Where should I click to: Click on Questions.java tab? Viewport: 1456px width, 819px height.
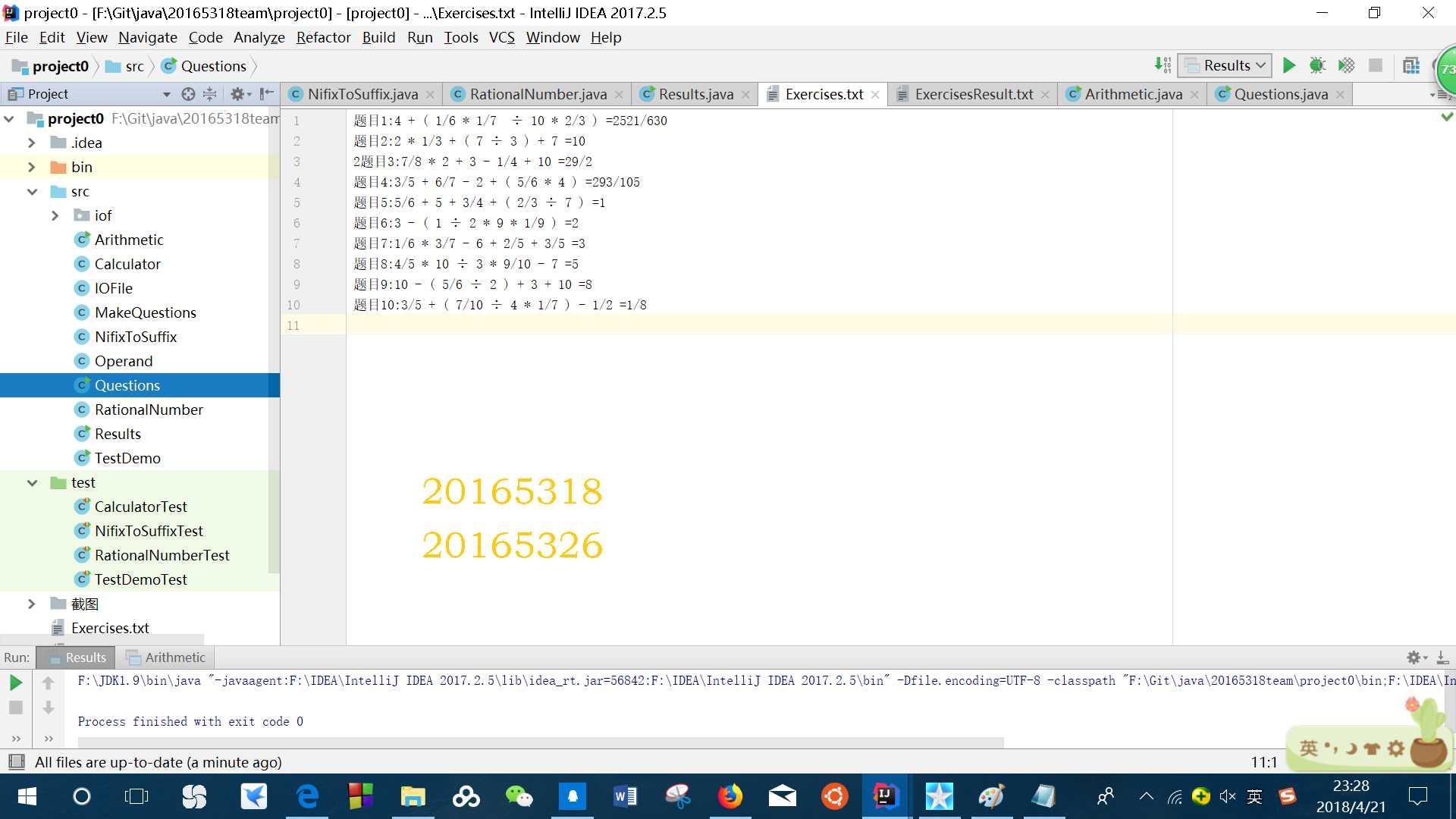(x=1281, y=93)
